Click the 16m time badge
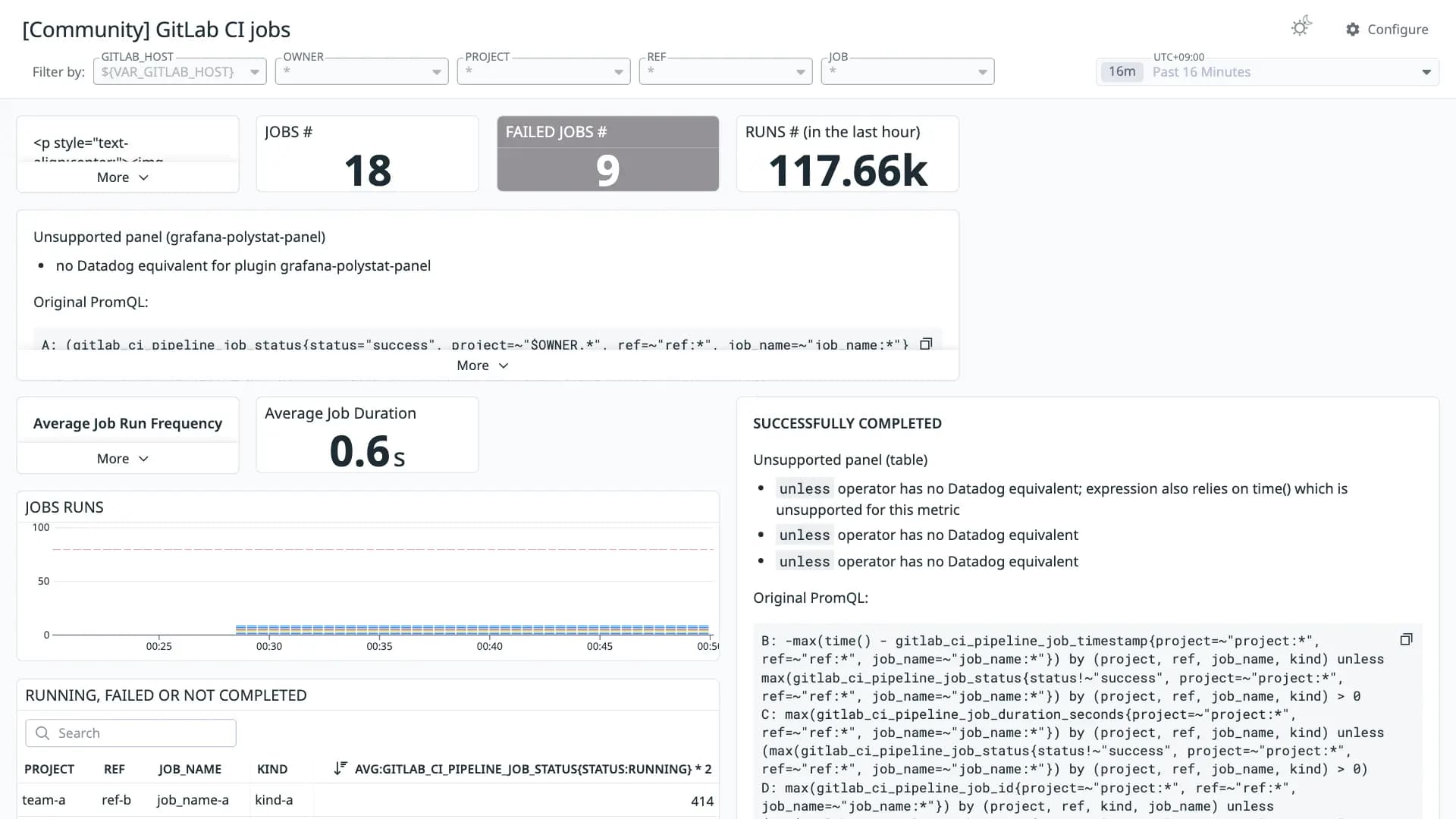The width and height of the screenshot is (1456, 819). pyautogui.click(x=1122, y=71)
